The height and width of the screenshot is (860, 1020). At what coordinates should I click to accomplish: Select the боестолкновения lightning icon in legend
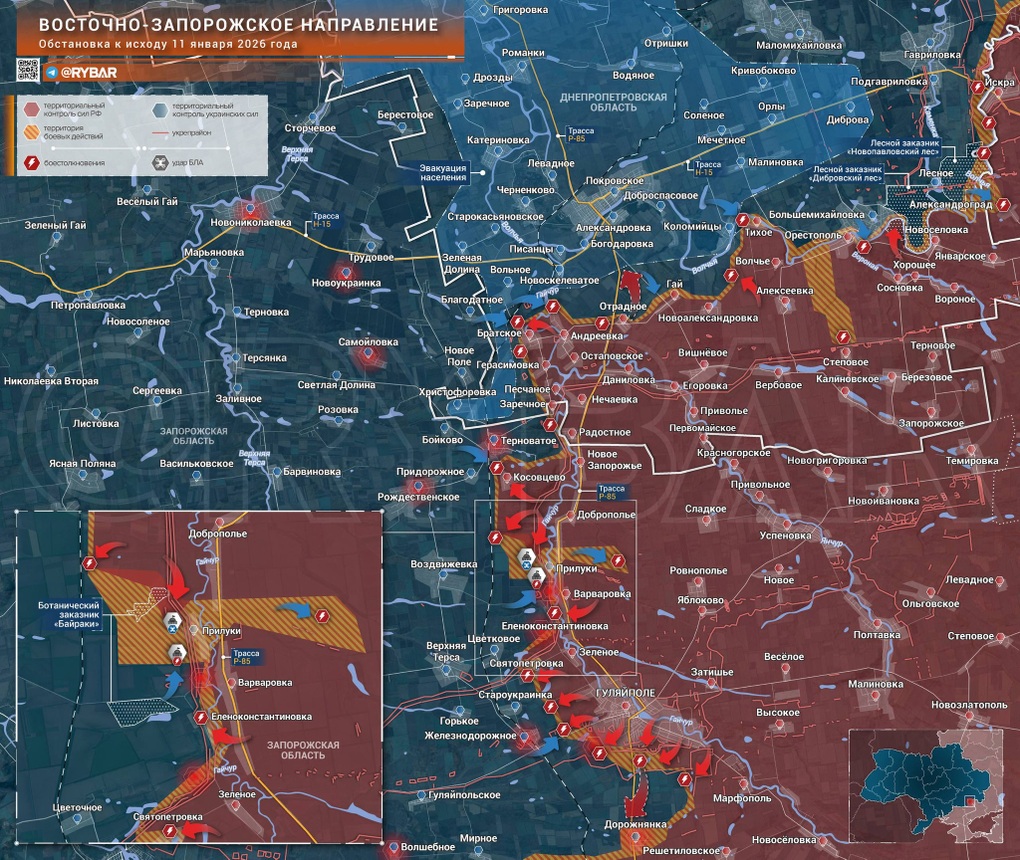point(31,162)
